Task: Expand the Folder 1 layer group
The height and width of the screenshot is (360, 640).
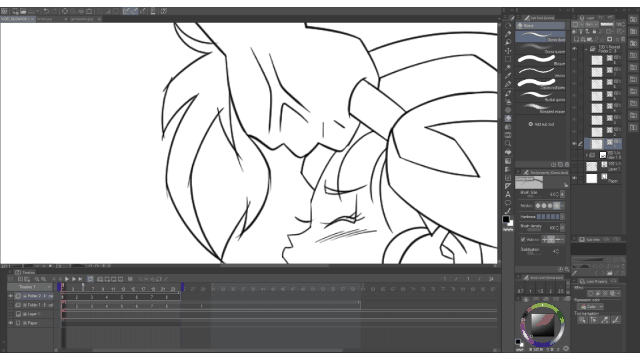Action: tap(587, 155)
